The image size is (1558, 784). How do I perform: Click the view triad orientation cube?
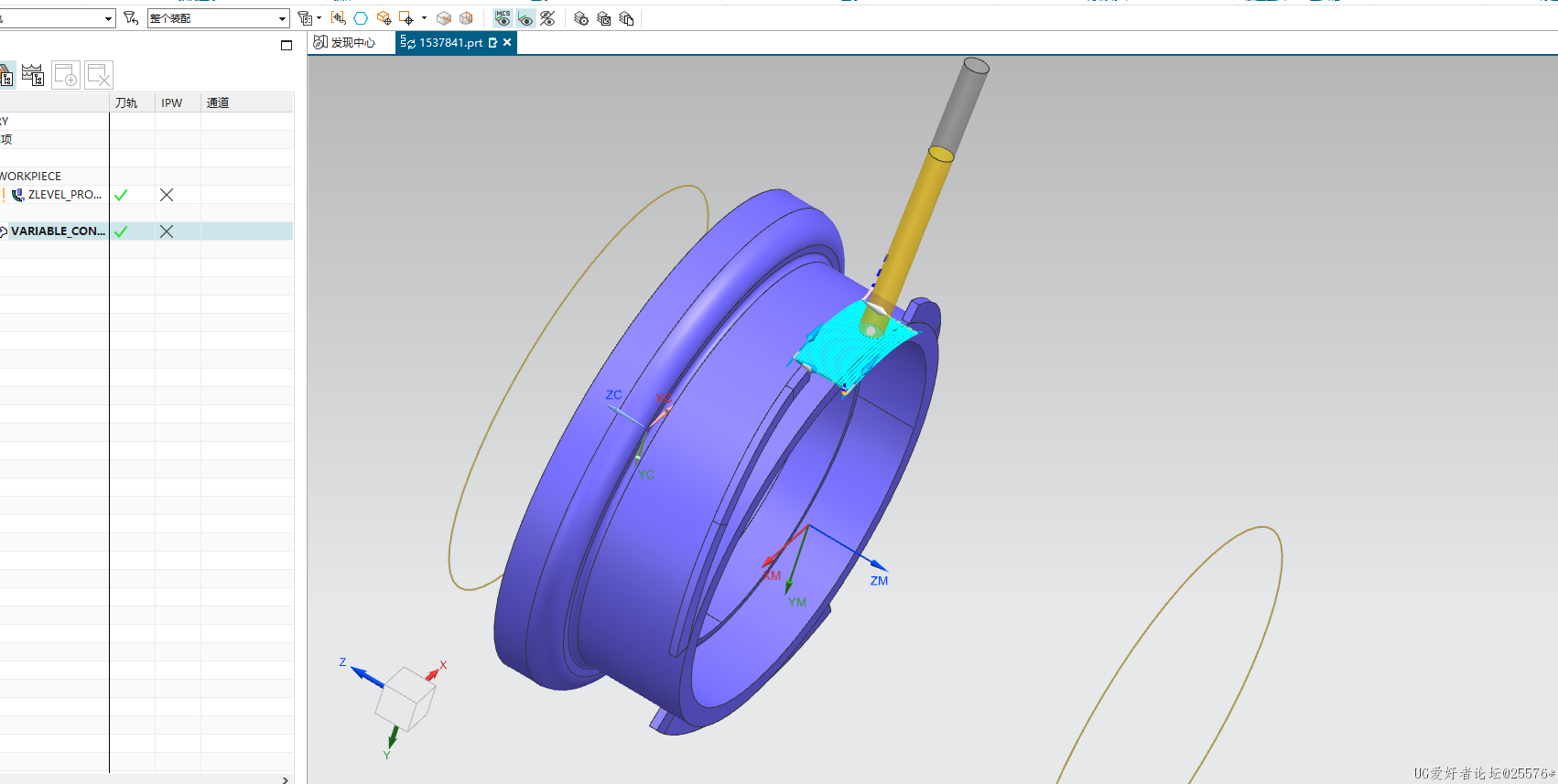pos(406,700)
